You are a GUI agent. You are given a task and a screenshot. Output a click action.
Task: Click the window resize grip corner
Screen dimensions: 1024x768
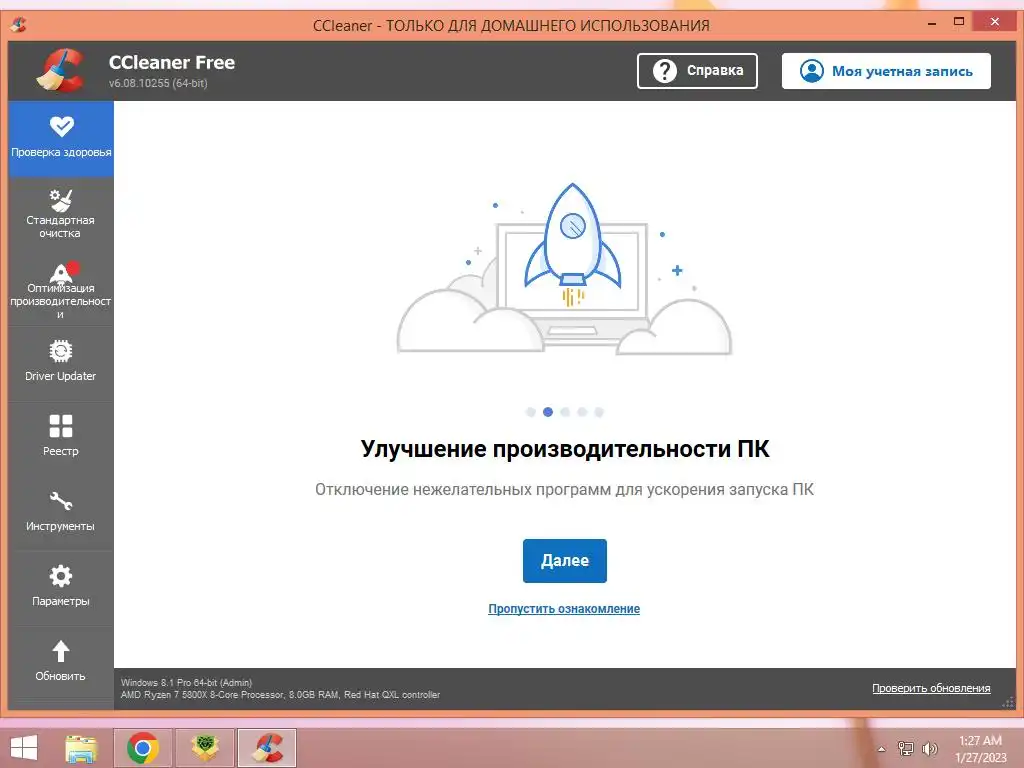click(x=1008, y=702)
